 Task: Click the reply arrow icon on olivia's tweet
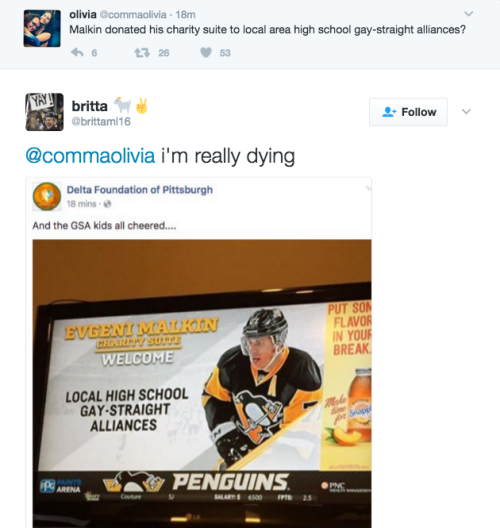coord(77,53)
